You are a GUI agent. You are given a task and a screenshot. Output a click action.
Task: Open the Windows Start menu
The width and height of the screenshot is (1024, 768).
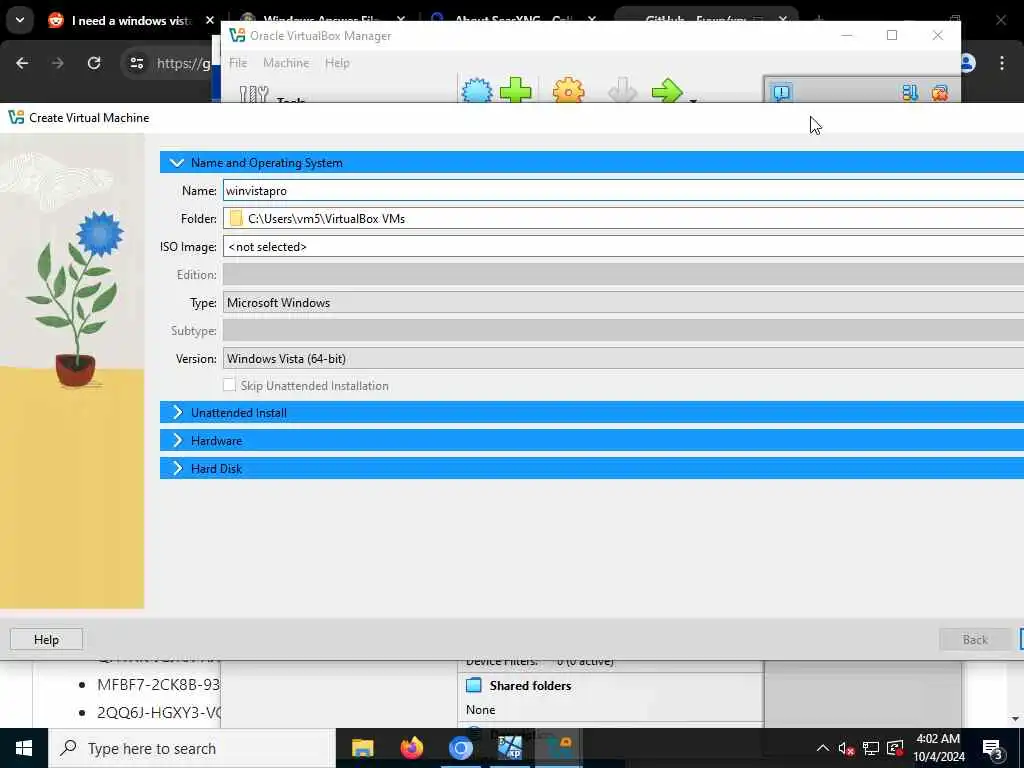coord(24,748)
